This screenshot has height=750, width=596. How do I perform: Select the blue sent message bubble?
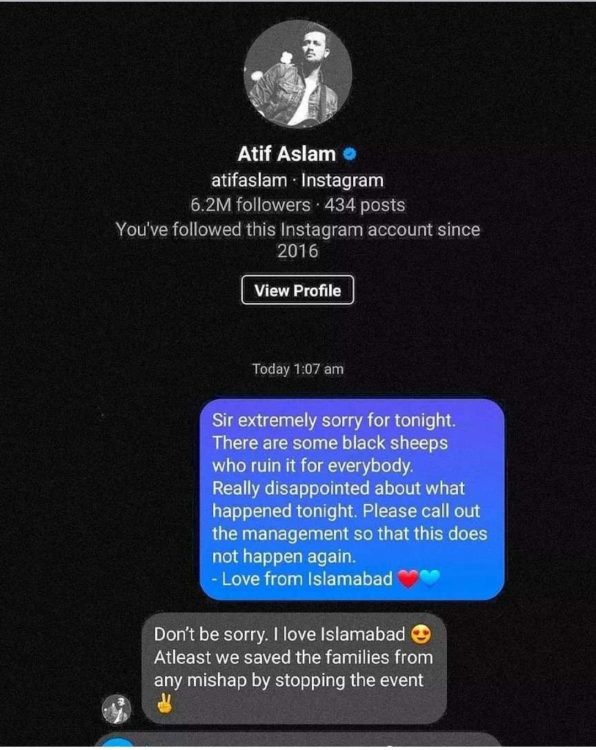pyautogui.click(x=352, y=499)
